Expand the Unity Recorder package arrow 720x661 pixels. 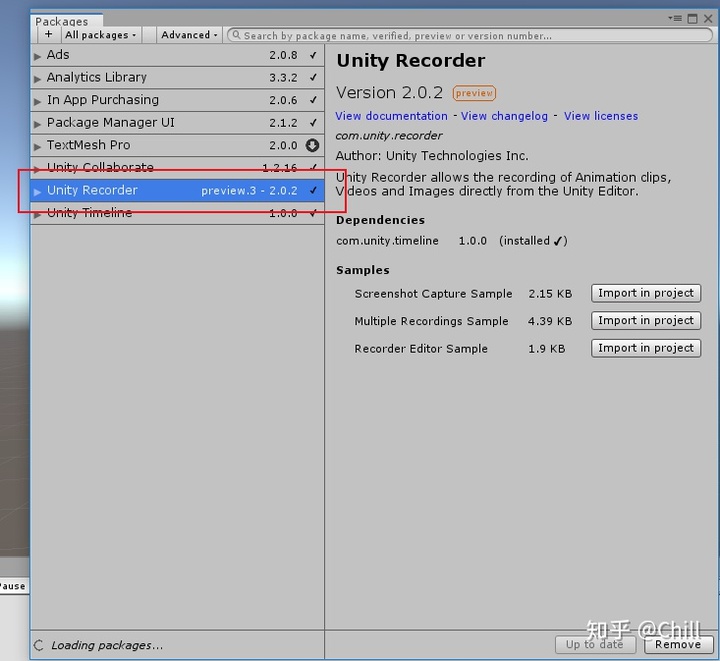37,192
